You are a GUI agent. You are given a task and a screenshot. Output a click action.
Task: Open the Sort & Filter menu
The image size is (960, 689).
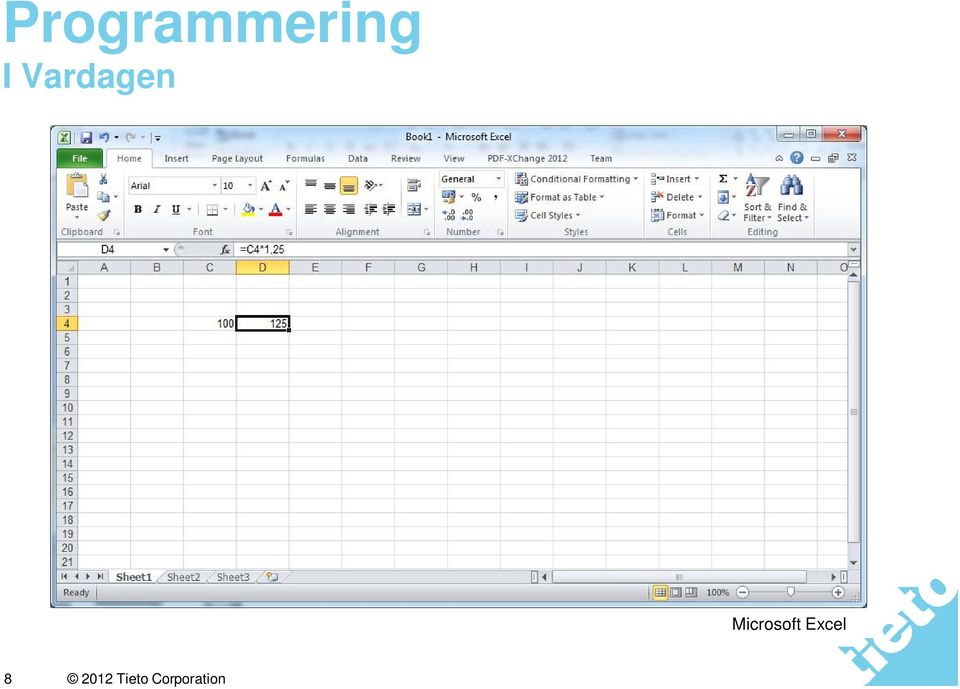coord(757,197)
